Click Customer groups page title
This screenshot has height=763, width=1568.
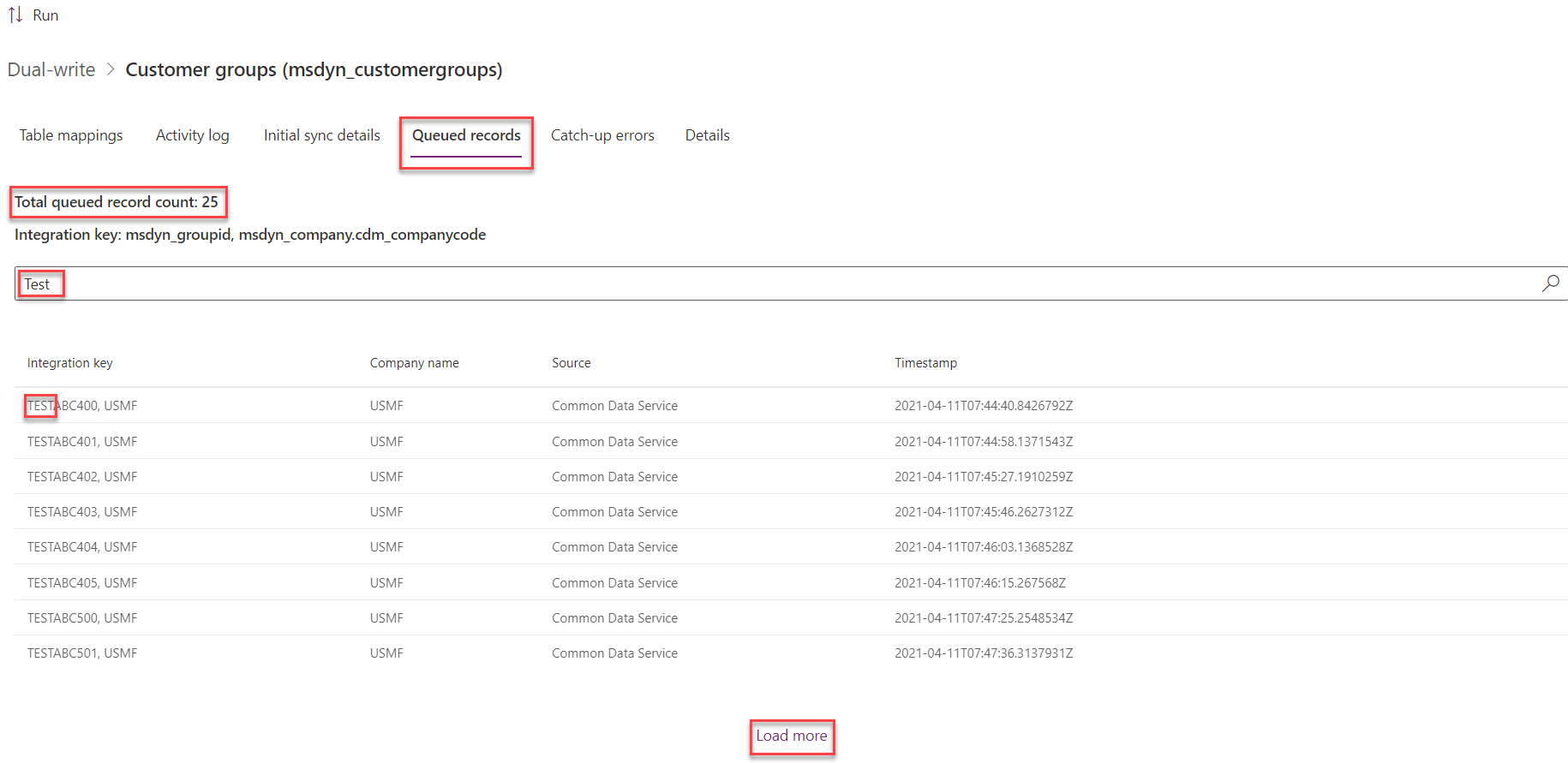(x=314, y=69)
